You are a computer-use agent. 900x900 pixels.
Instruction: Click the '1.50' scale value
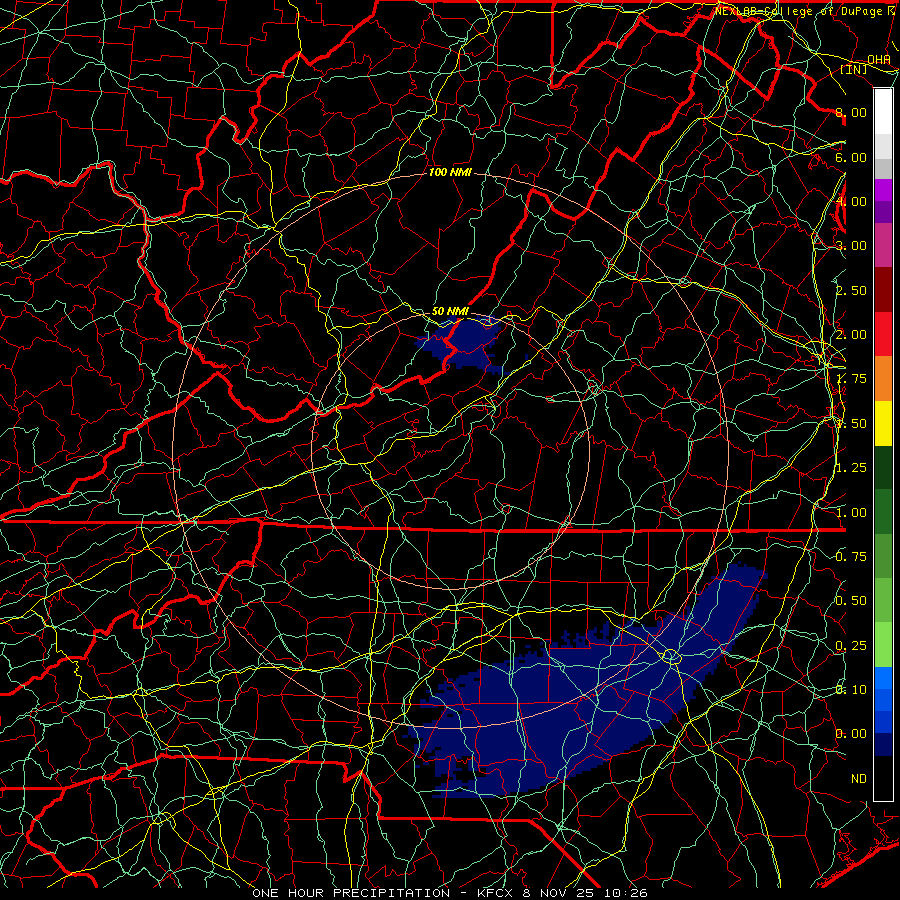tap(851, 424)
